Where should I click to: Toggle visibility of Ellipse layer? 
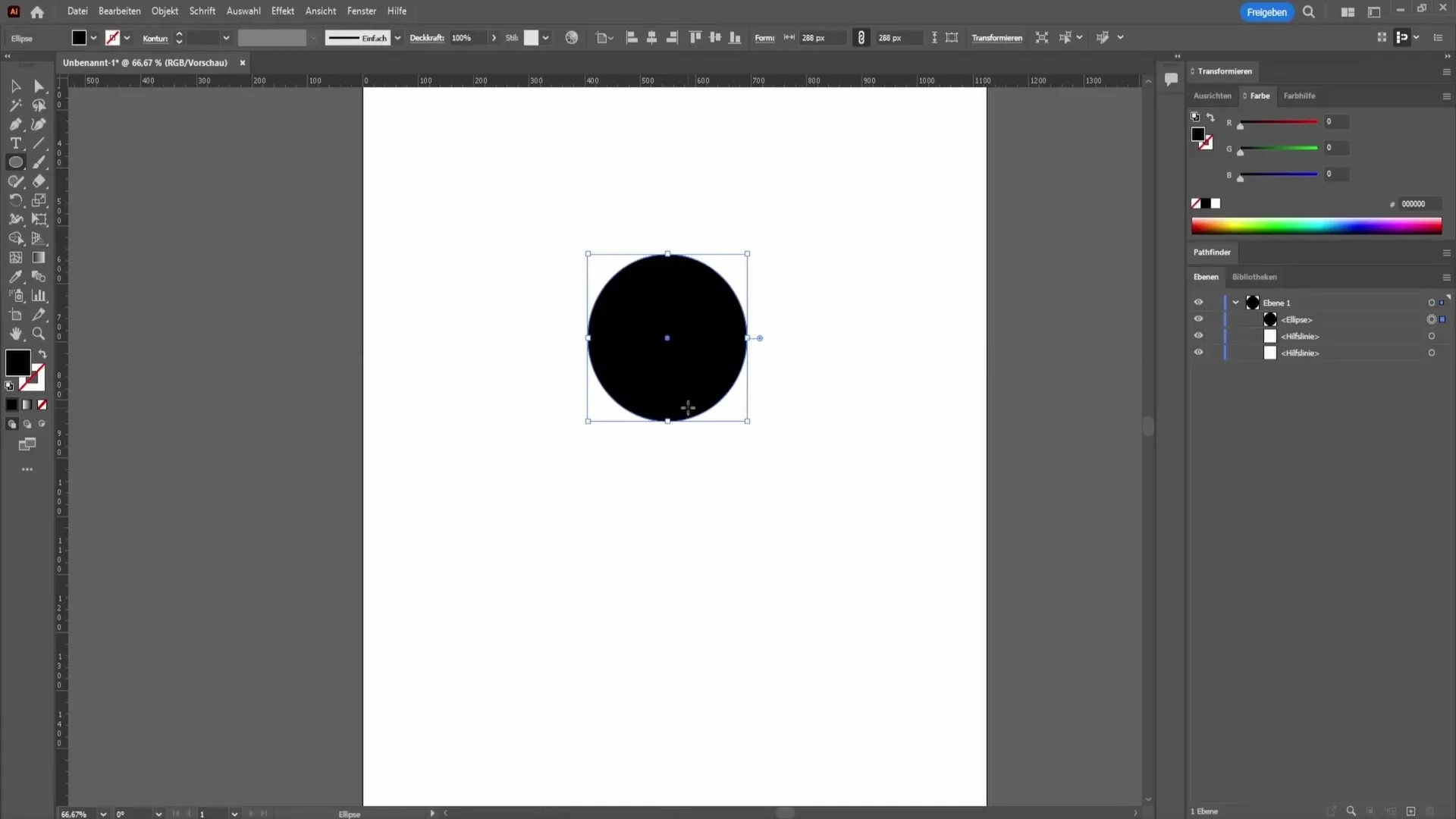click(1198, 319)
